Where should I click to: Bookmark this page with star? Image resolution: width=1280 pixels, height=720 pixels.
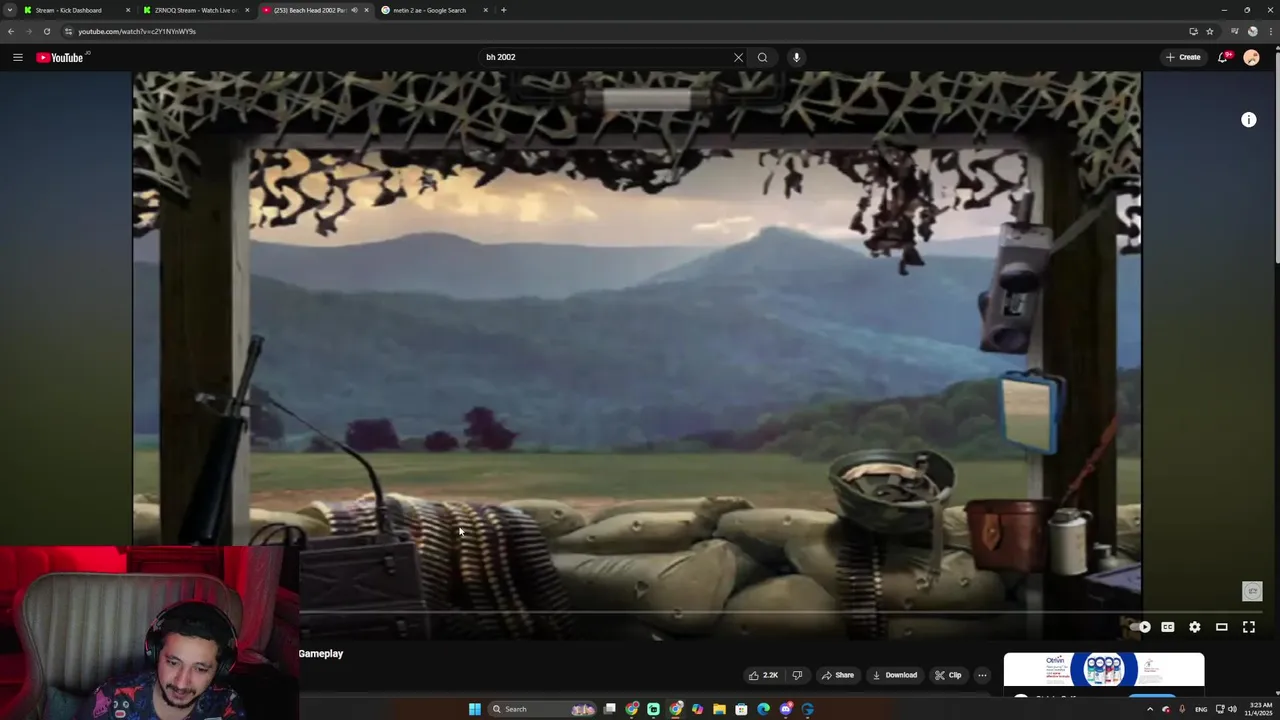tap(1209, 31)
